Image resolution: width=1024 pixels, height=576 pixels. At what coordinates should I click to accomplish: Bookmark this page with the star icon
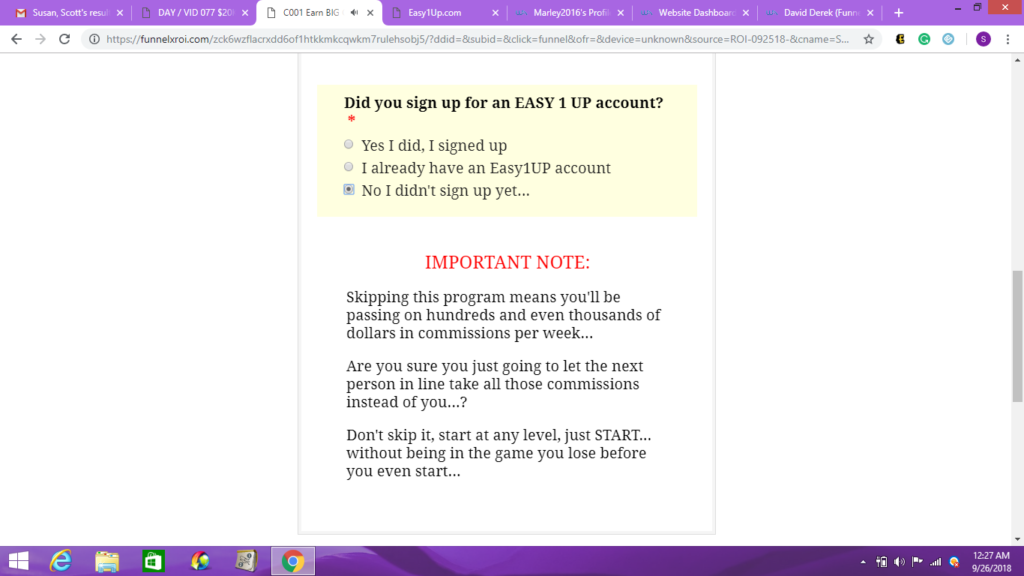[x=869, y=39]
